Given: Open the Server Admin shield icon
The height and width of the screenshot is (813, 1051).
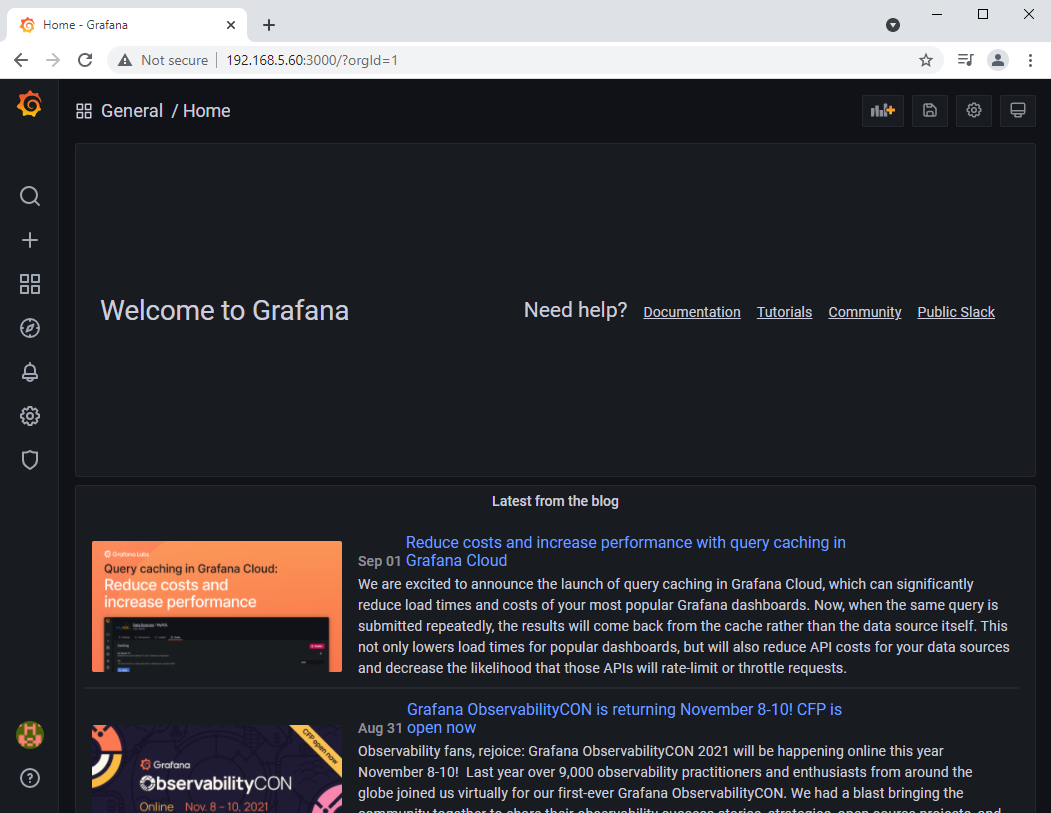Looking at the screenshot, I should (29, 460).
